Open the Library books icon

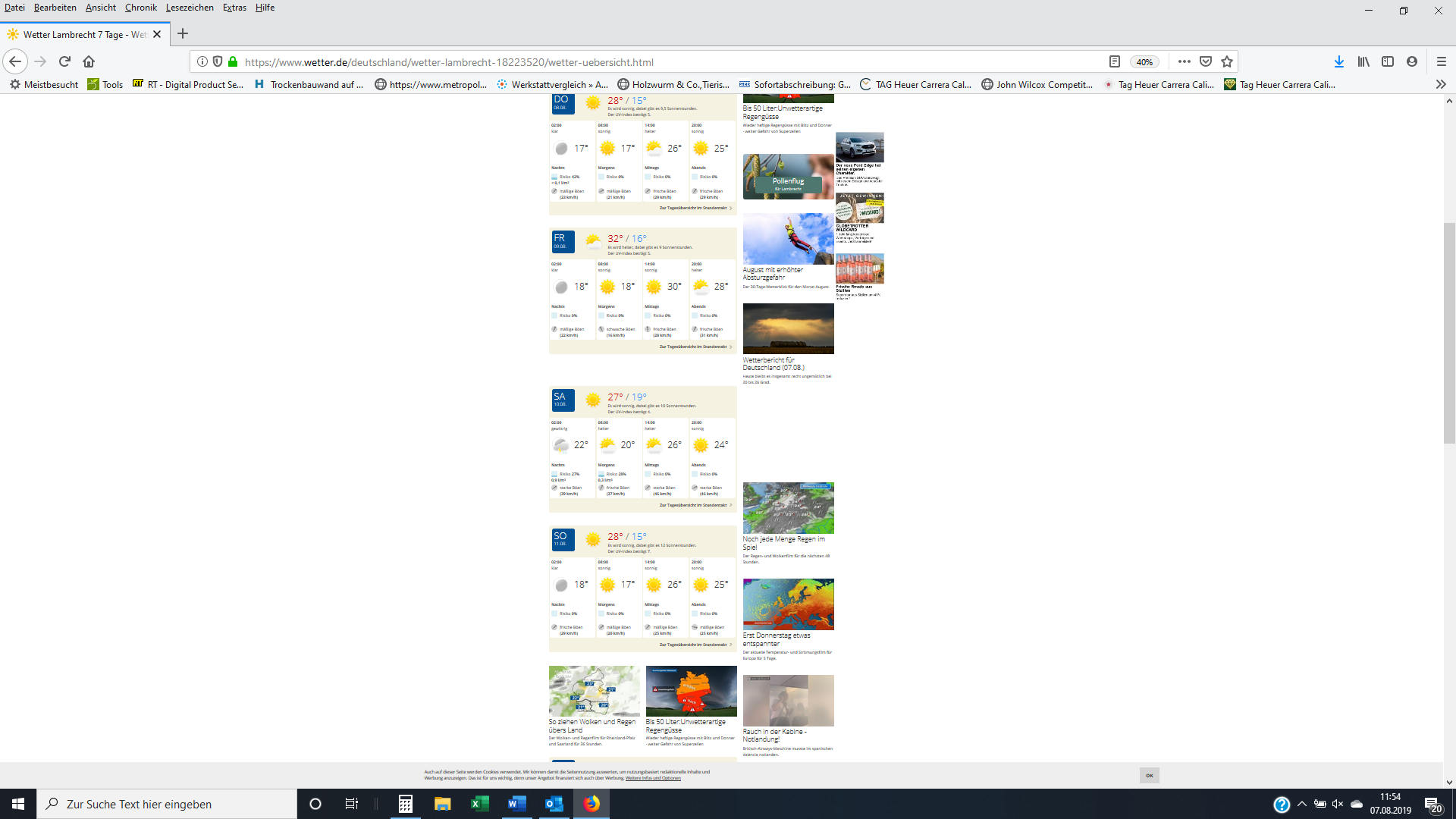(x=1363, y=61)
